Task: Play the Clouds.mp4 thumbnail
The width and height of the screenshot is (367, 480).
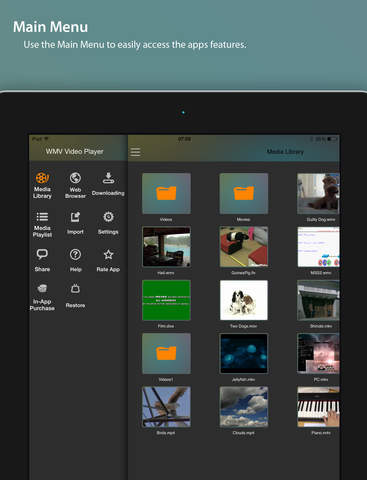Action: [x=244, y=407]
